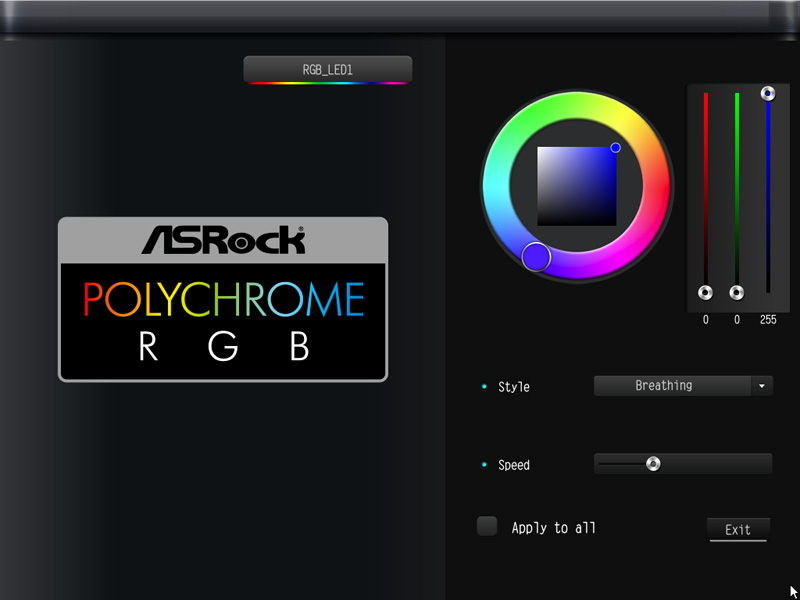This screenshot has height=600, width=800.
Task: Click the red channel slider knob
Action: pyautogui.click(x=706, y=293)
